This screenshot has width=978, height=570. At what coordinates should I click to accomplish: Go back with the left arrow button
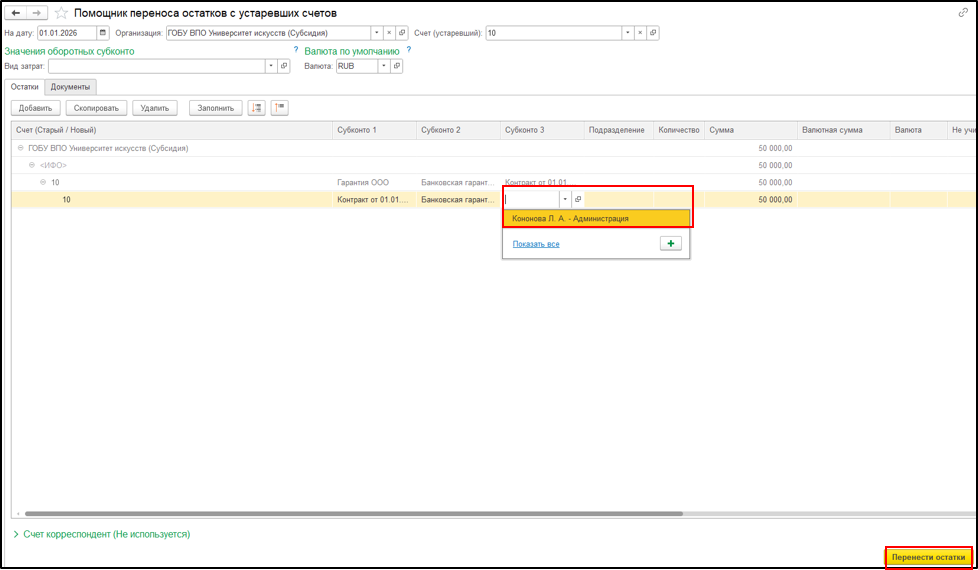16,13
